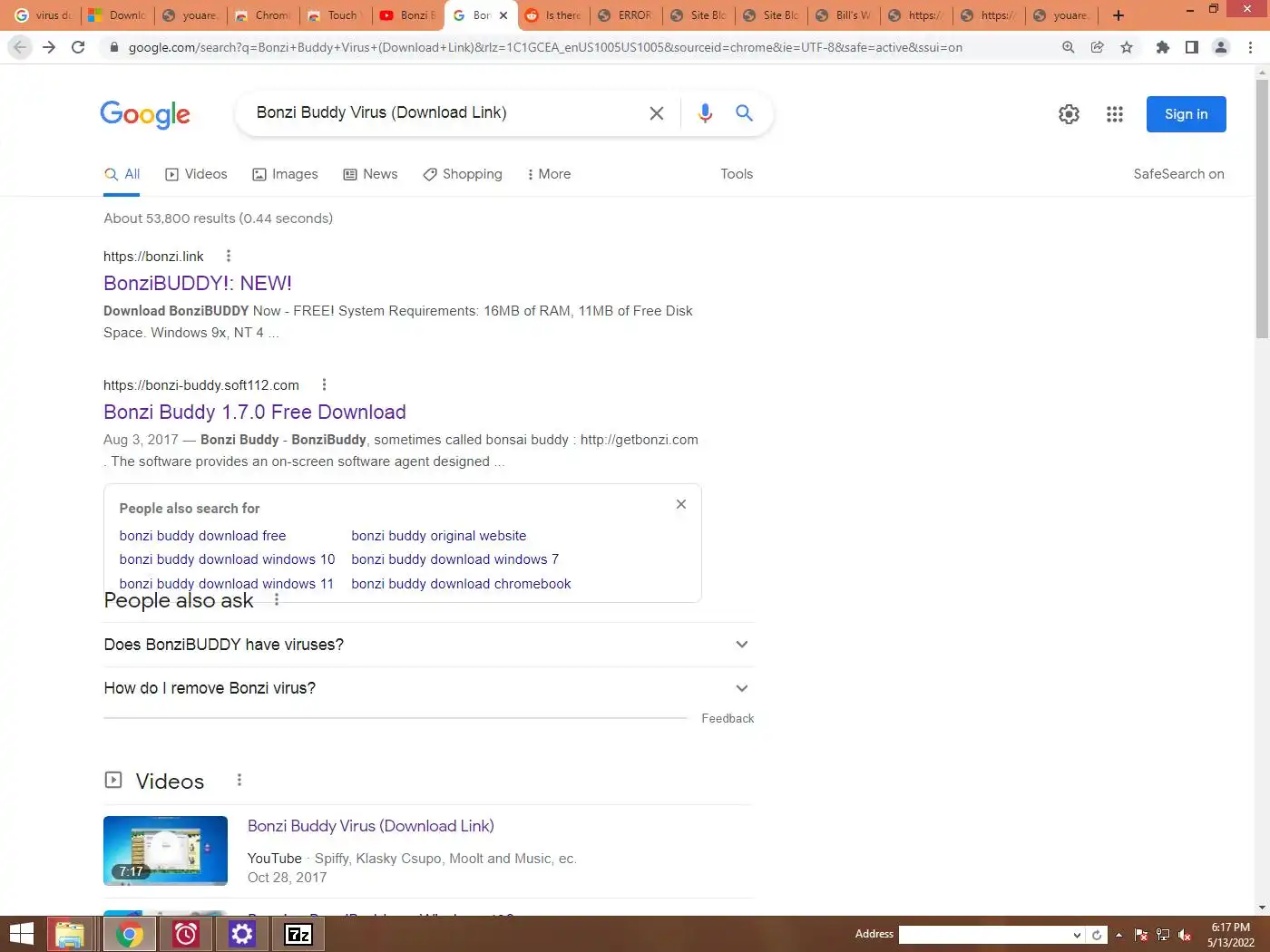The image size is (1270, 952).
Task: Open the Chrome zoom icon in address bar
Action: (x=1068, y=47)
